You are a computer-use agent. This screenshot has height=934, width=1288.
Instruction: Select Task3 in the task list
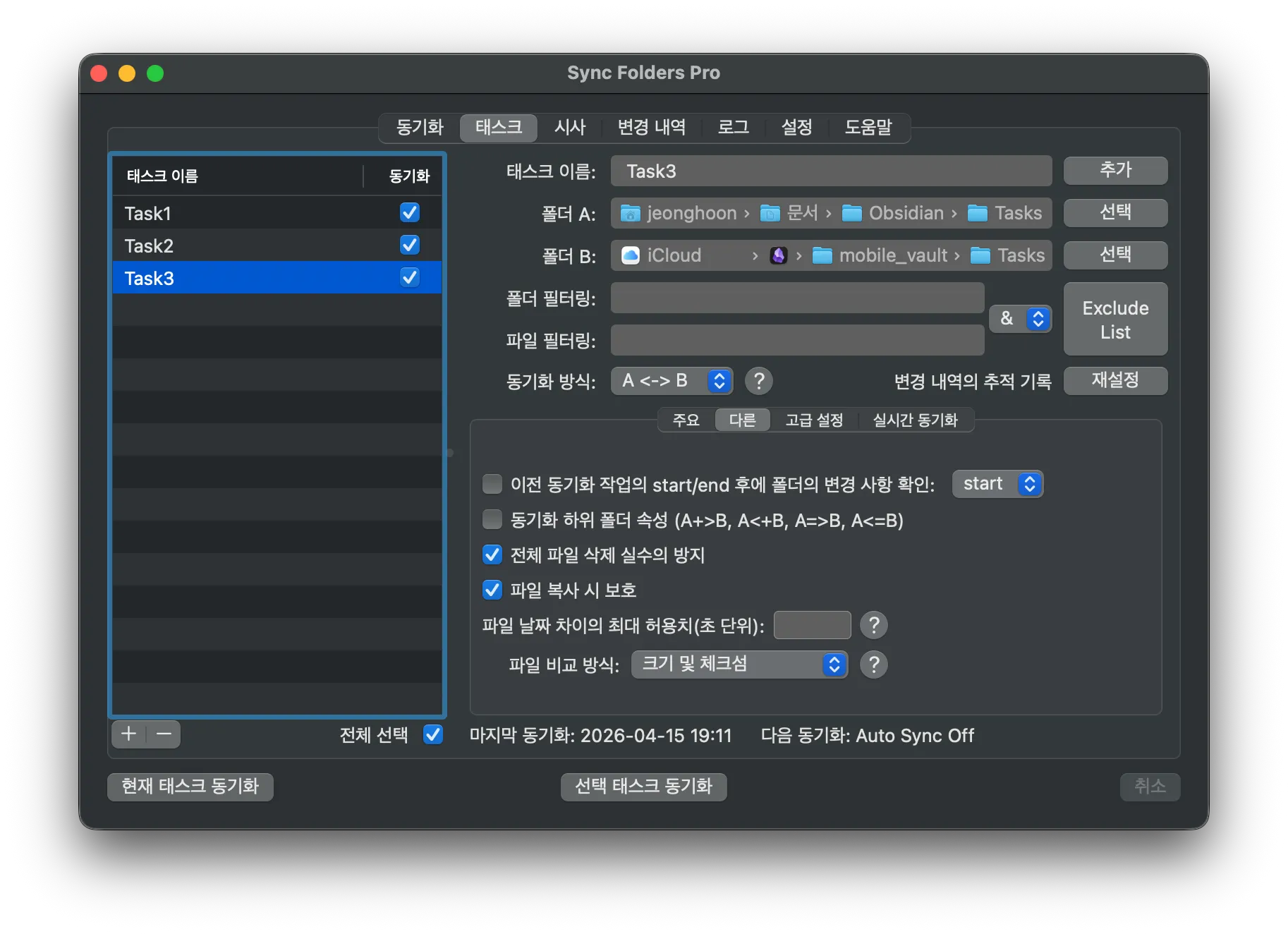coord(277,277)
